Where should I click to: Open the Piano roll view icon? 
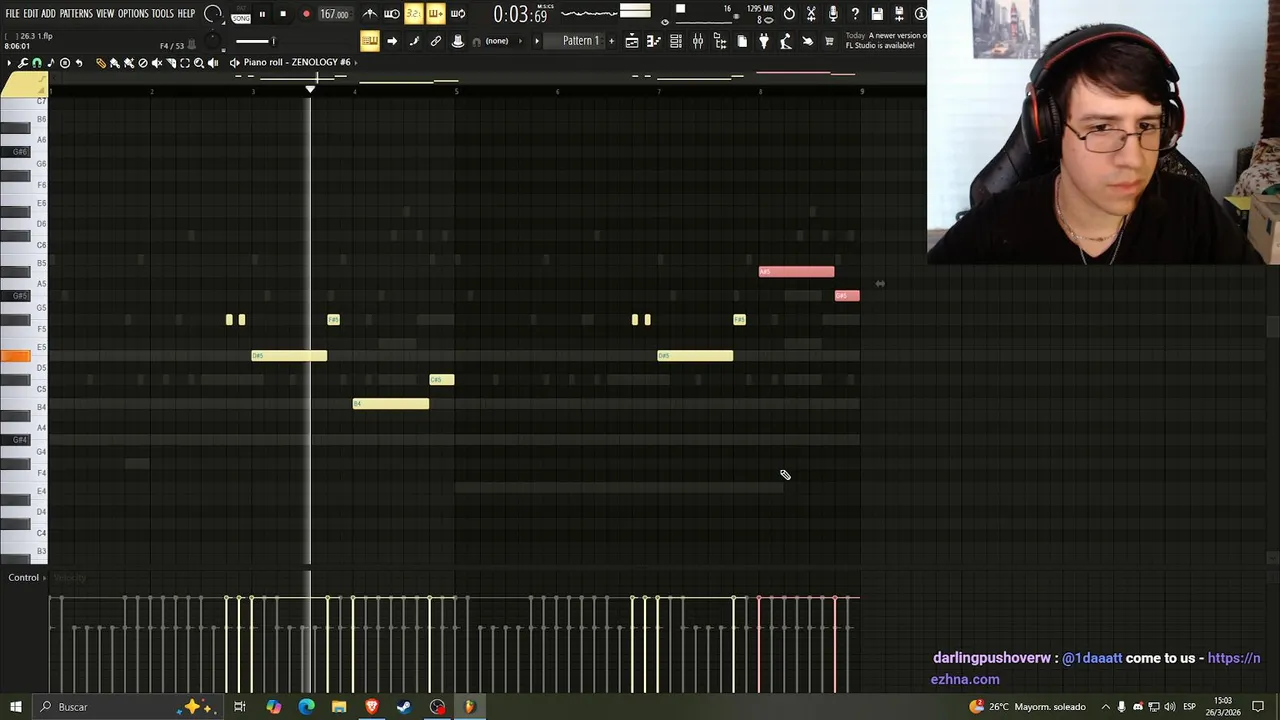654,41
